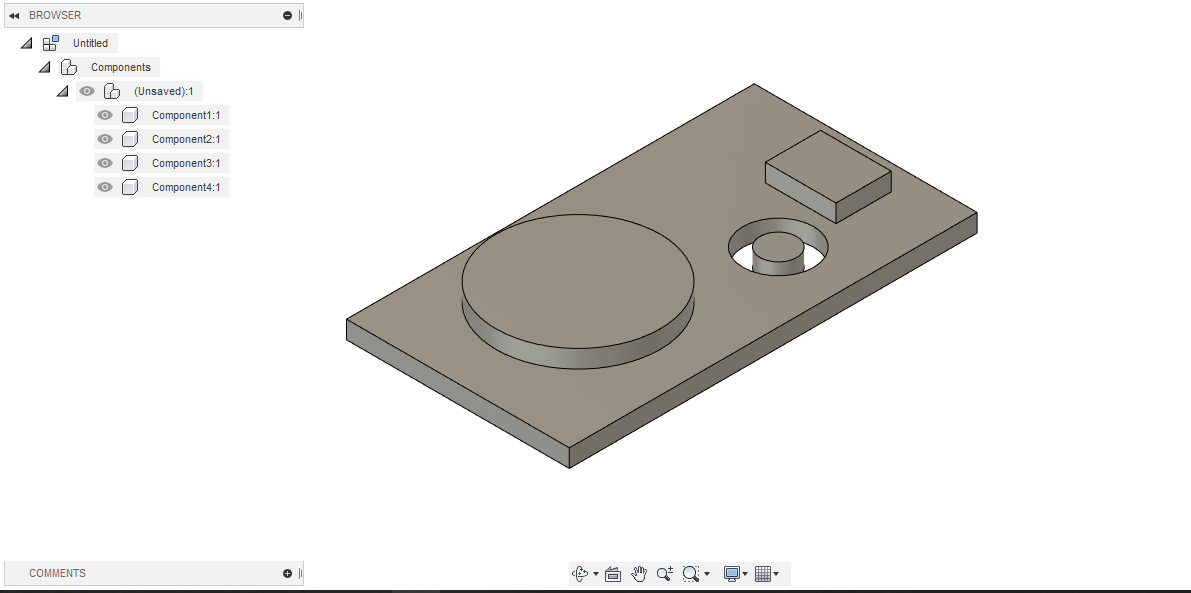Click the COMMENTS panel header

coord(58,573)
